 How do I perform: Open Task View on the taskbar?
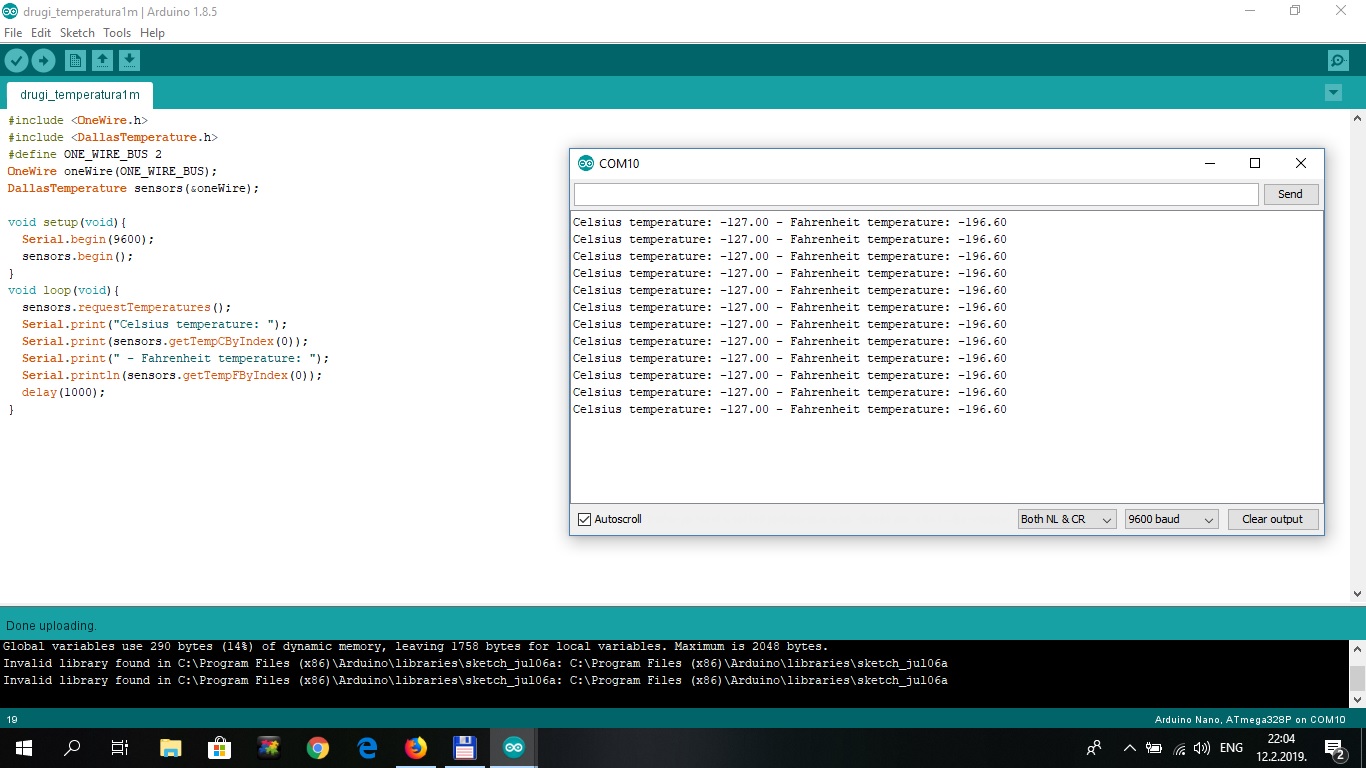(120, 748)
